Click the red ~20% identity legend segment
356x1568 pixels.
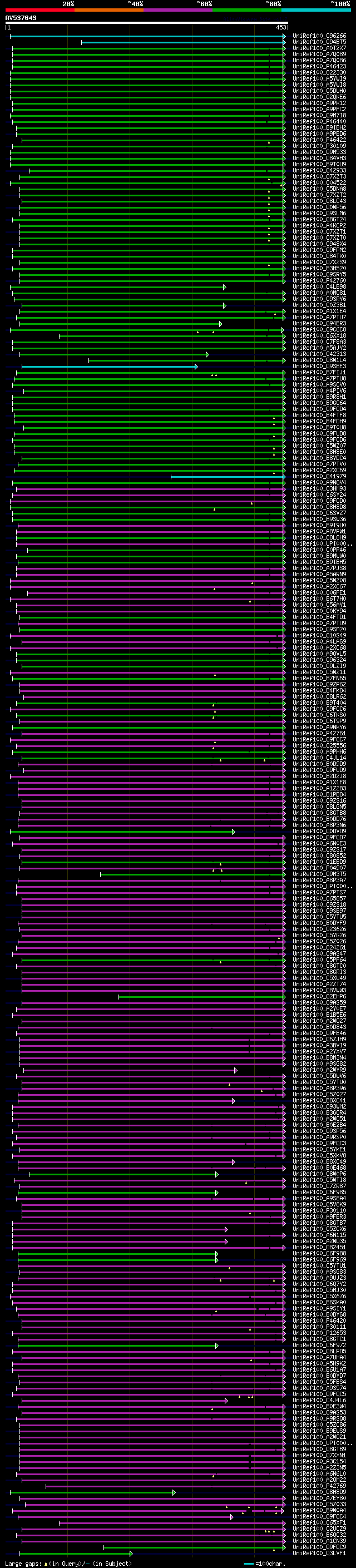point(39,10)
